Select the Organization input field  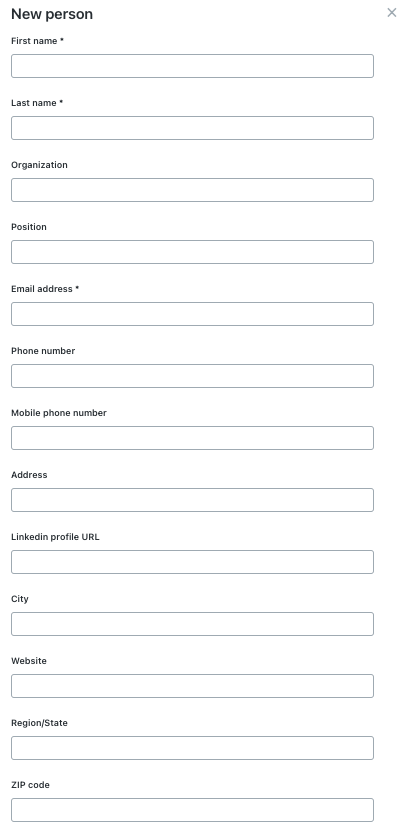point(192,190)
